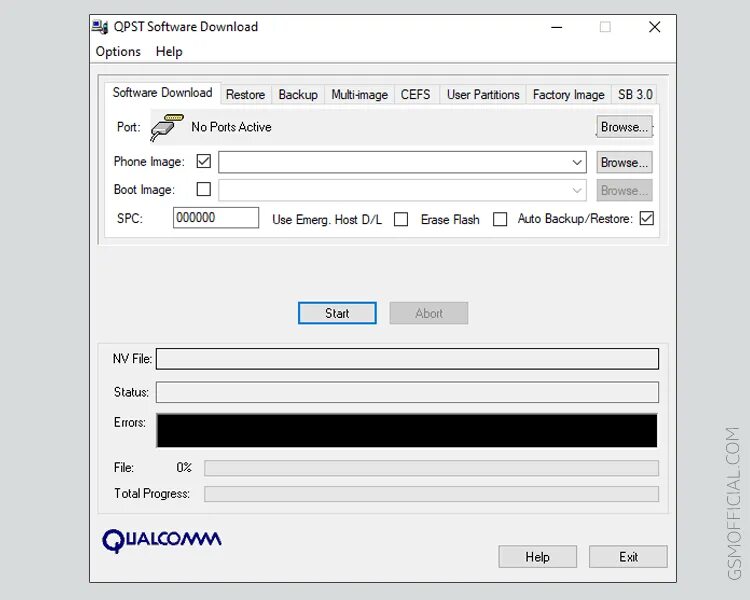Click the QPST app icon in title bar
Image resolution: width=750 pixels, height=600 pixels.
(100, 27)
